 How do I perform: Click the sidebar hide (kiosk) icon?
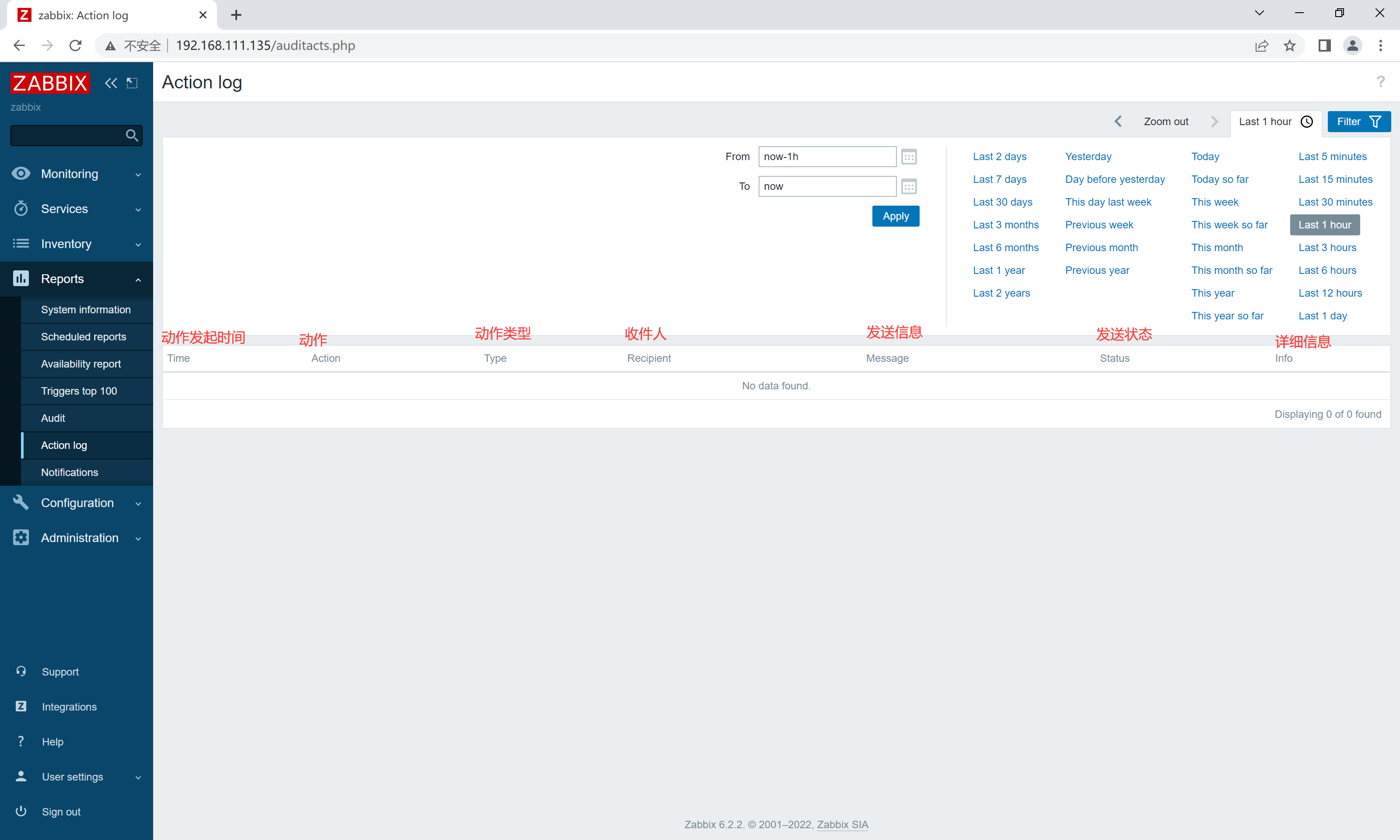[x=132, y=83]
